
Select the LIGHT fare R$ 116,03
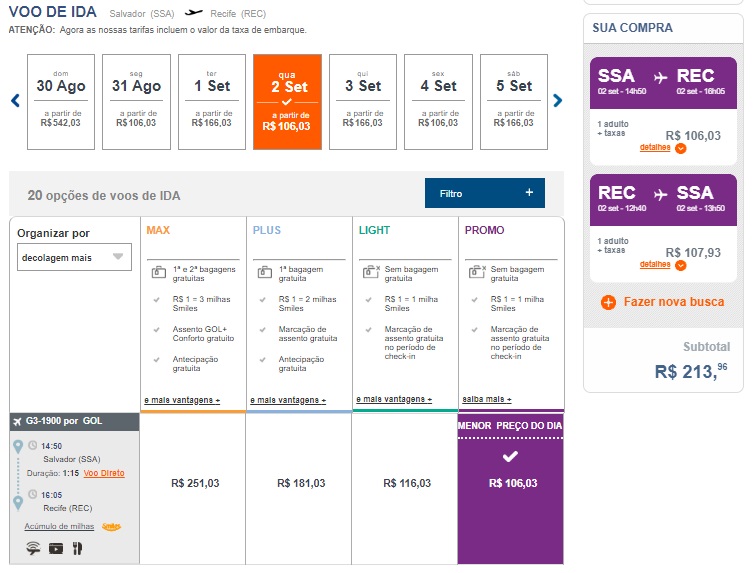[x=404, y=483]
